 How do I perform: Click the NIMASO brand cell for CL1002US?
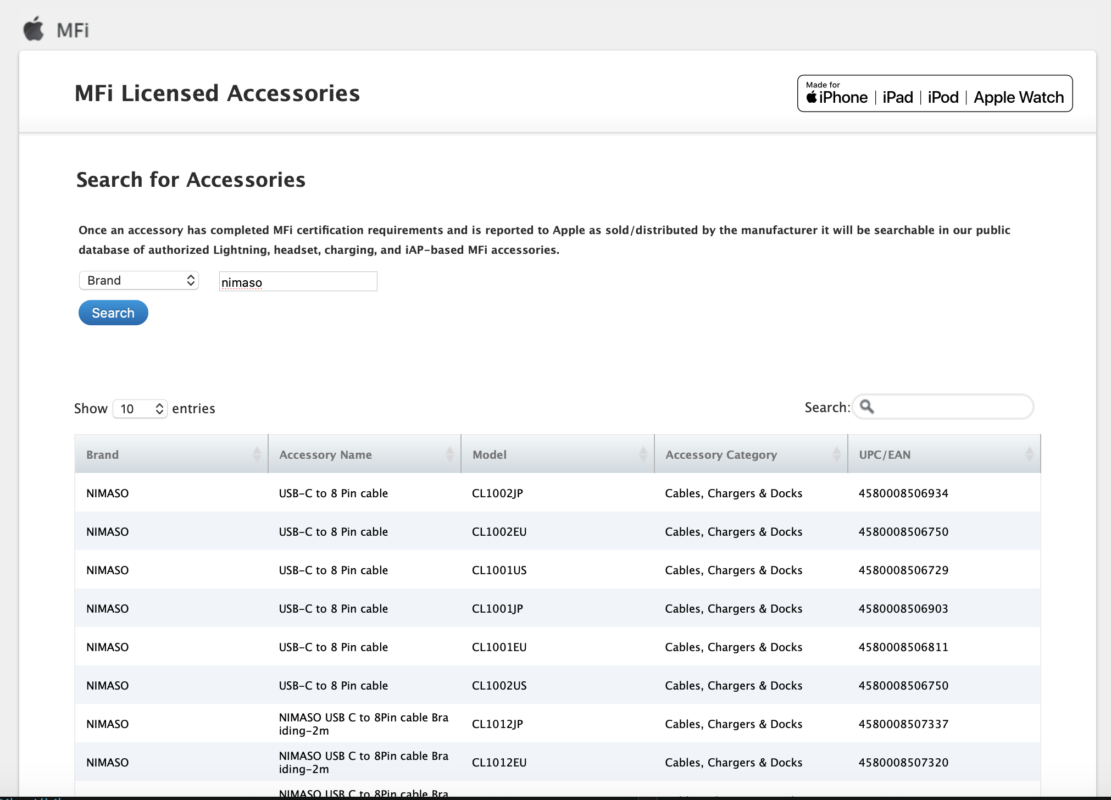tap(107, 685)
